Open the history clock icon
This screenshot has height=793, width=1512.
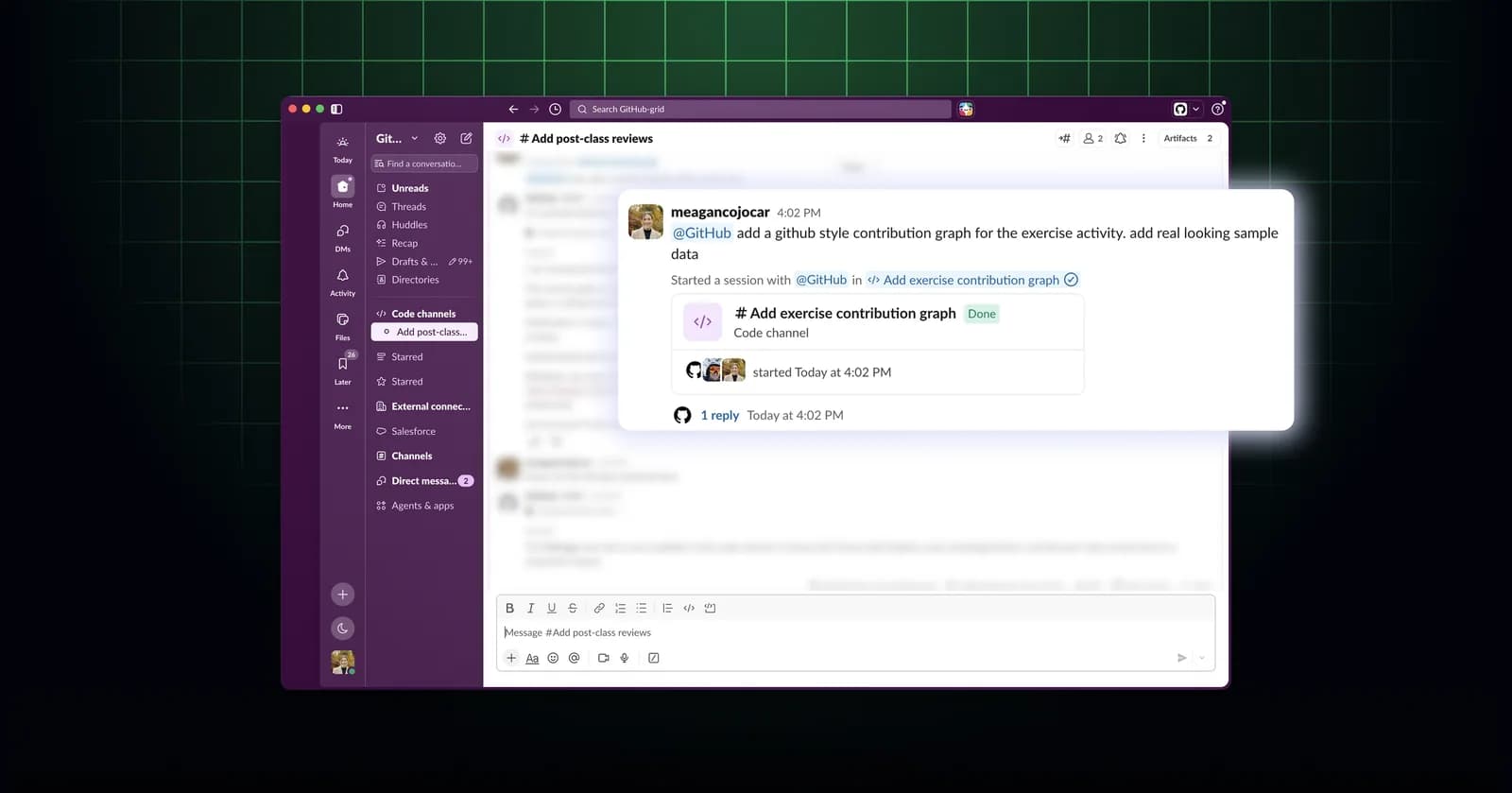click(x=556, y=109)
